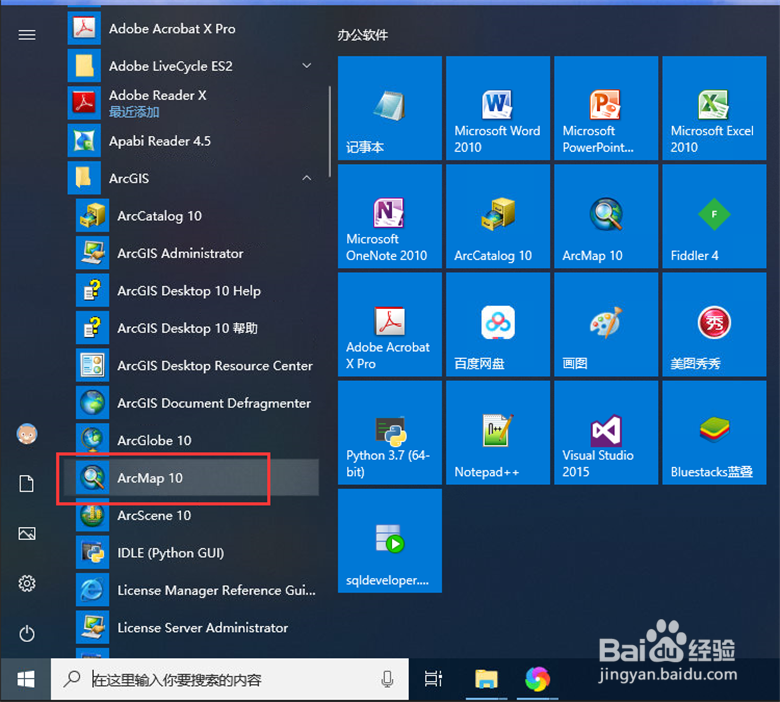The height and width of the screenshot is (702, 780).
Task: Open the colorful browser icon on taskbar
Action: coord(538,679)
